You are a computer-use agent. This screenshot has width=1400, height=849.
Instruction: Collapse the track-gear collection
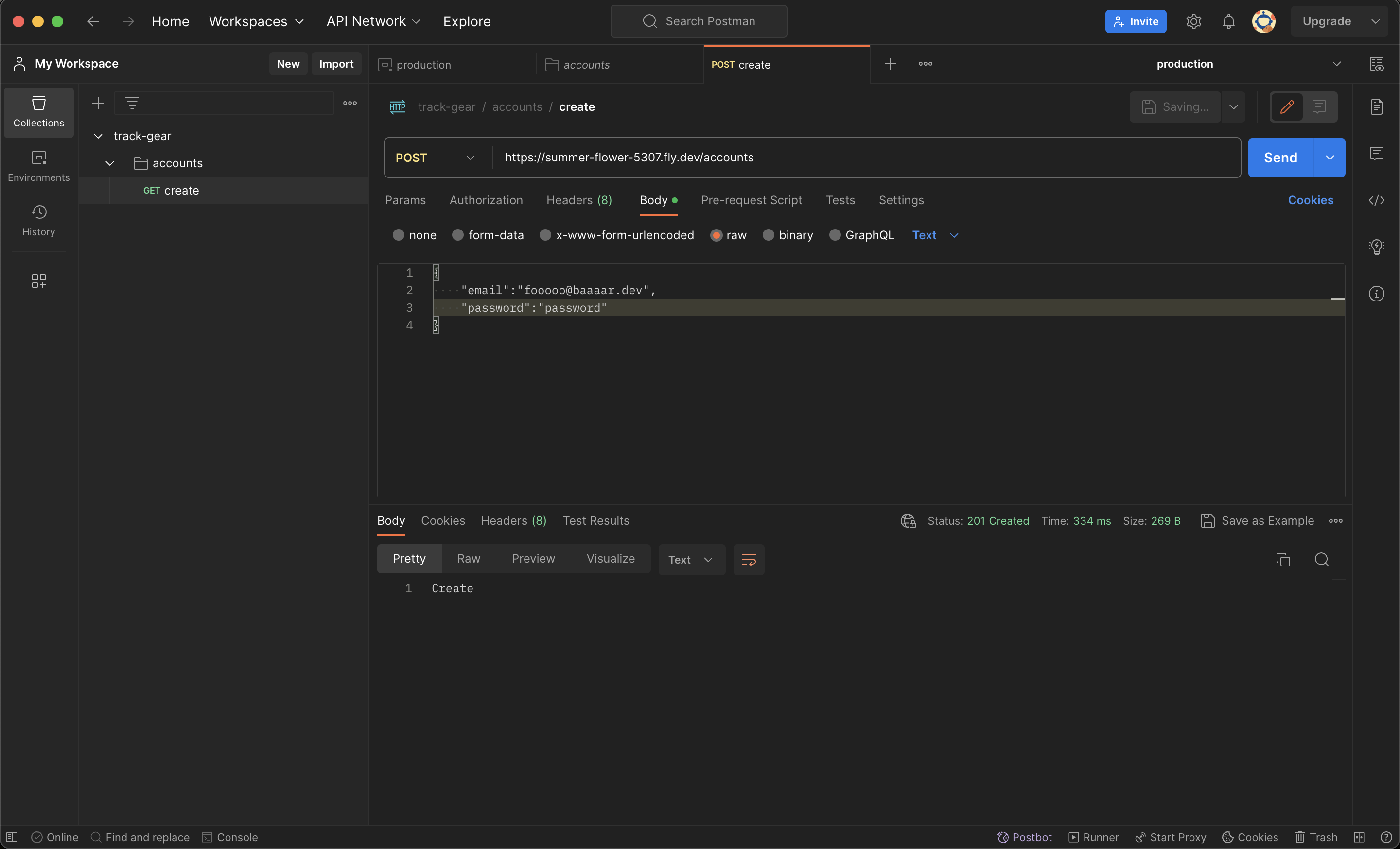point(98,136)
